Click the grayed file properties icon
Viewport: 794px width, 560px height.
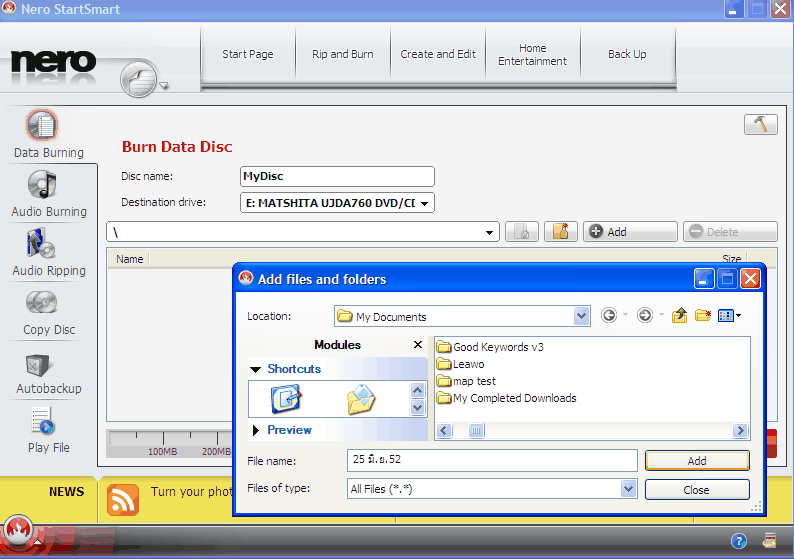tap(522, 231)
